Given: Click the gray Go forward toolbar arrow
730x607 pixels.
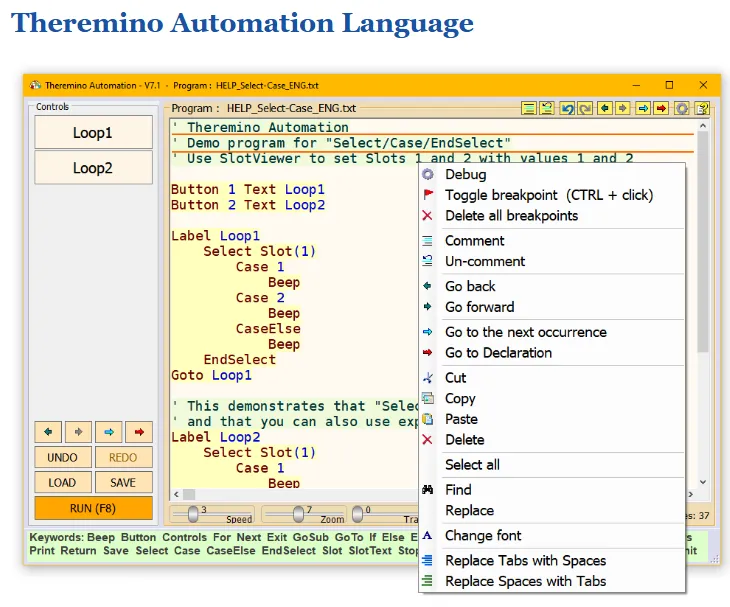Looking at the screenshot, I should 622,108.
